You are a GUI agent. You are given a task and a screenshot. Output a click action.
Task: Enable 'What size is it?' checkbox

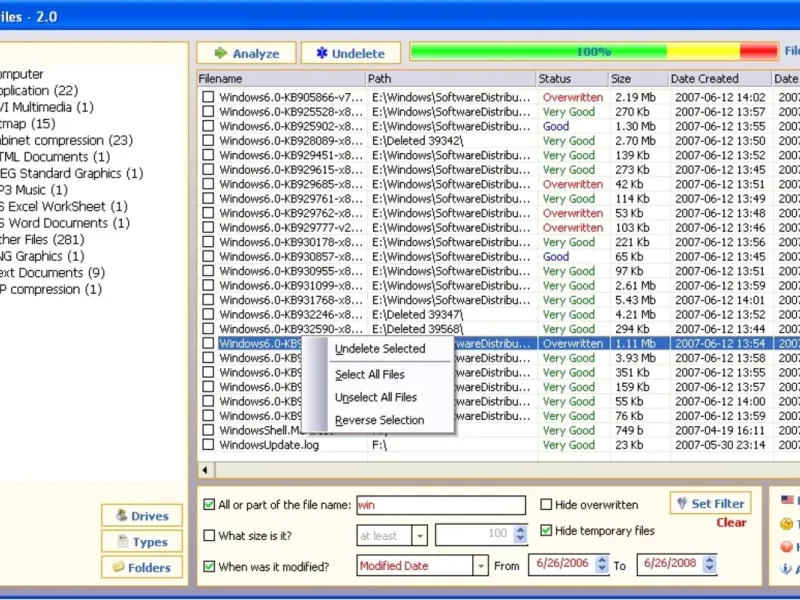click(x=209, y=535)
